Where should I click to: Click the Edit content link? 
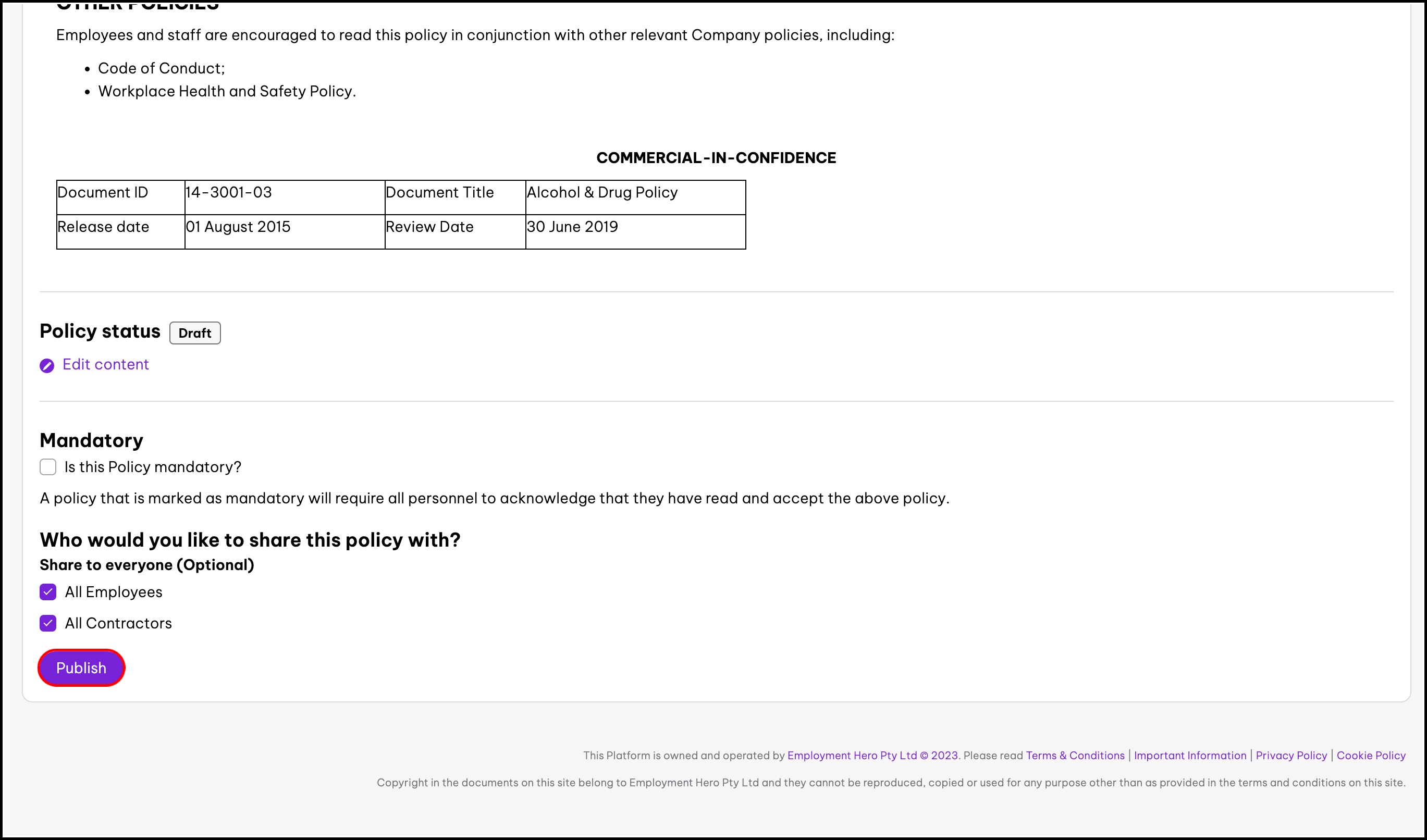[105, 365]
